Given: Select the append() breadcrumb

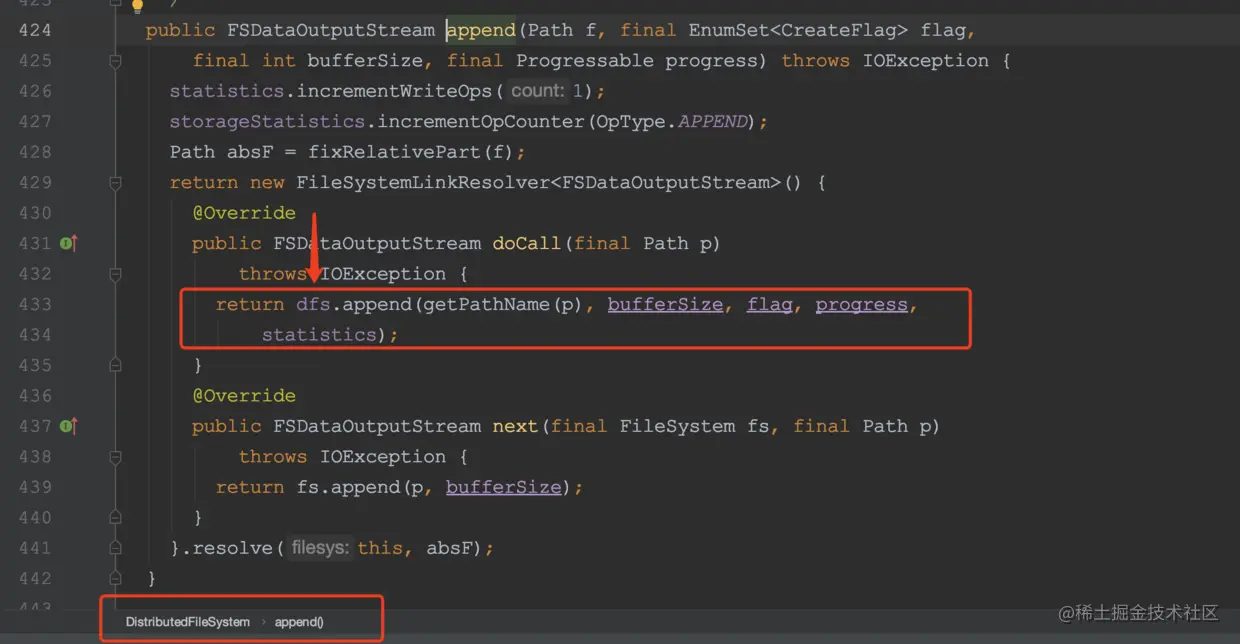Looking at the screenshot, I should tap(299, 622).
